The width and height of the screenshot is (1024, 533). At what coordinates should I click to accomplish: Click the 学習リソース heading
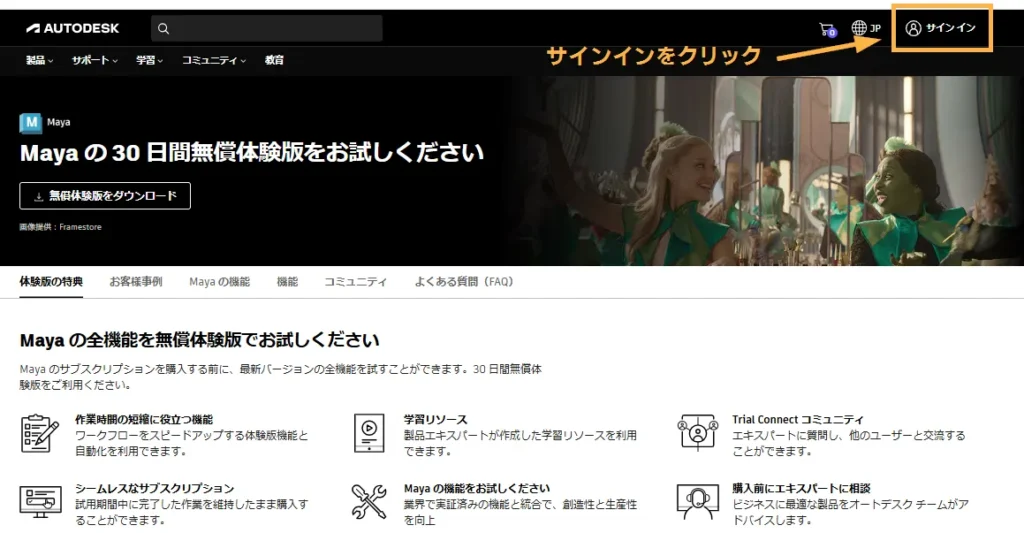tap(435, 419)
